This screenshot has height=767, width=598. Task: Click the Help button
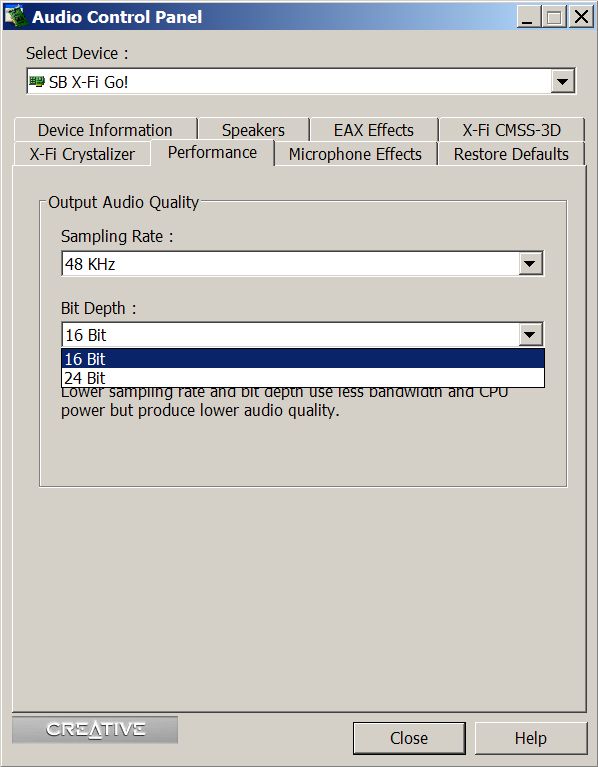(531, 738)
